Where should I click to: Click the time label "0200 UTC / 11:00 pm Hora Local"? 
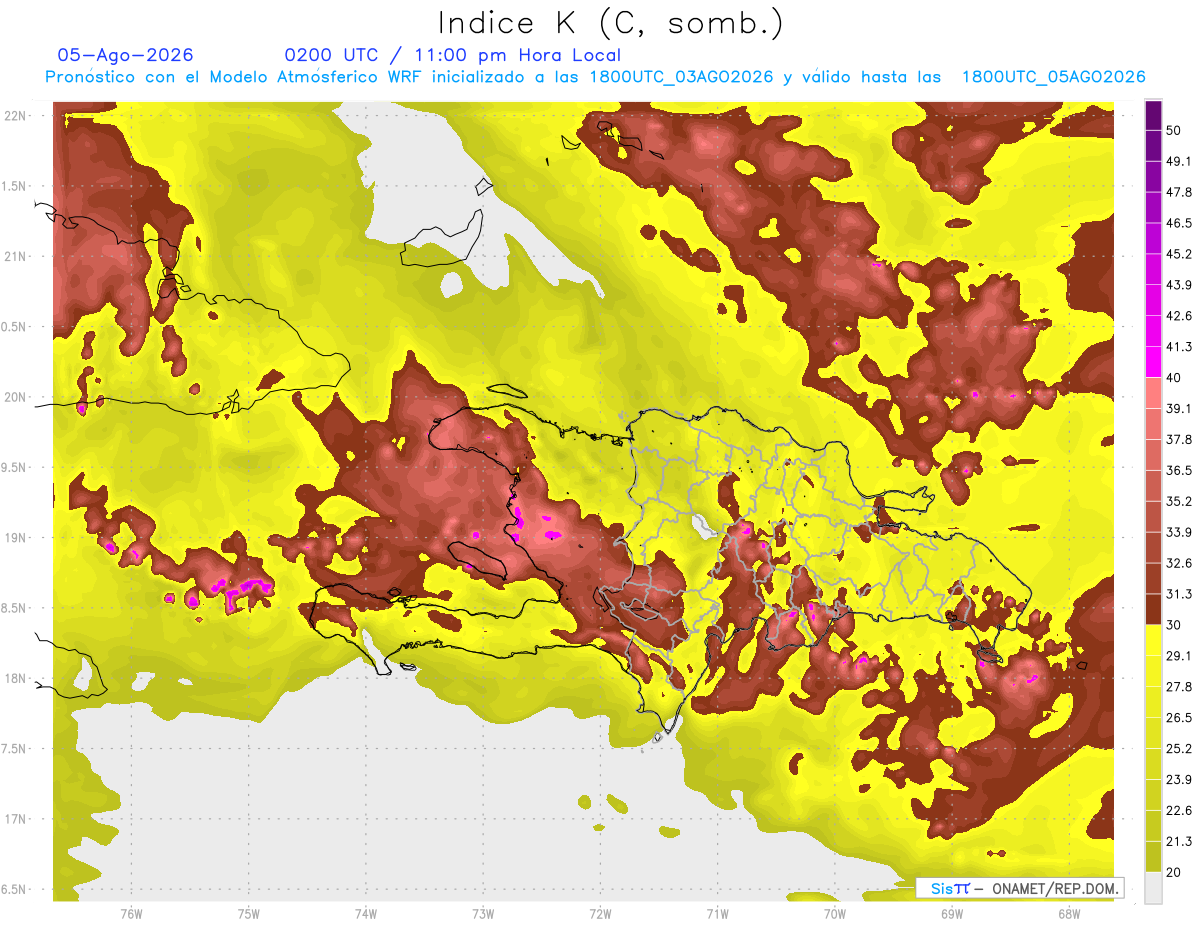(x=452, y=55)
